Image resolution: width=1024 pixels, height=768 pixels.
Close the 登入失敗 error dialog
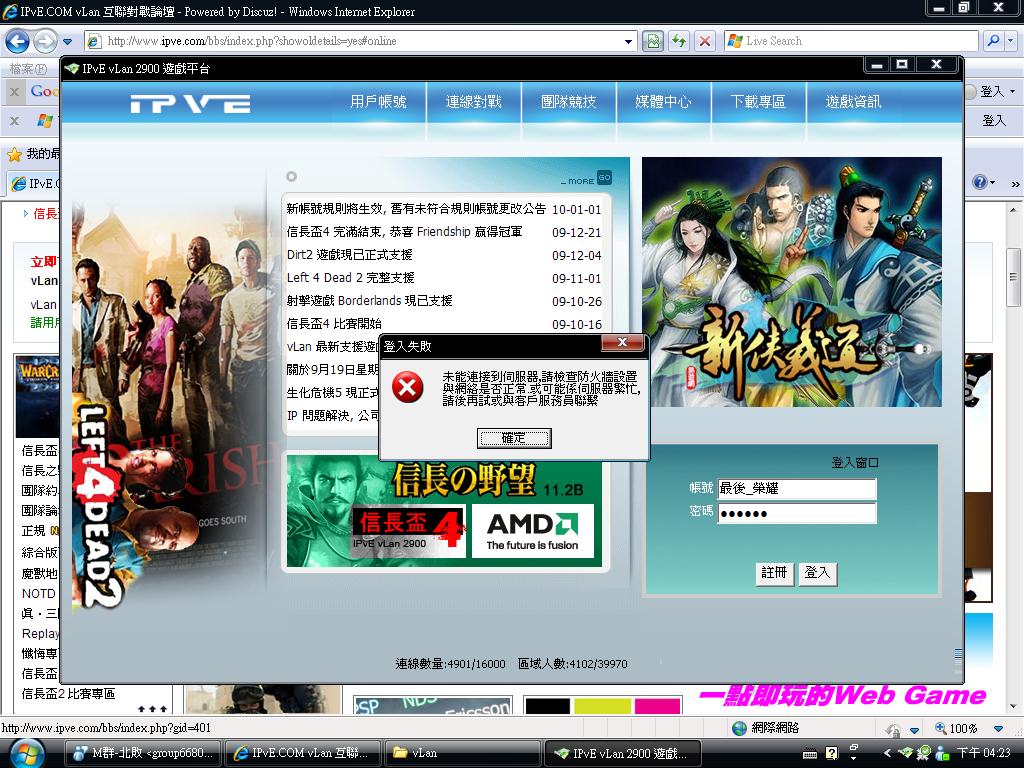[x=622, y=342]
